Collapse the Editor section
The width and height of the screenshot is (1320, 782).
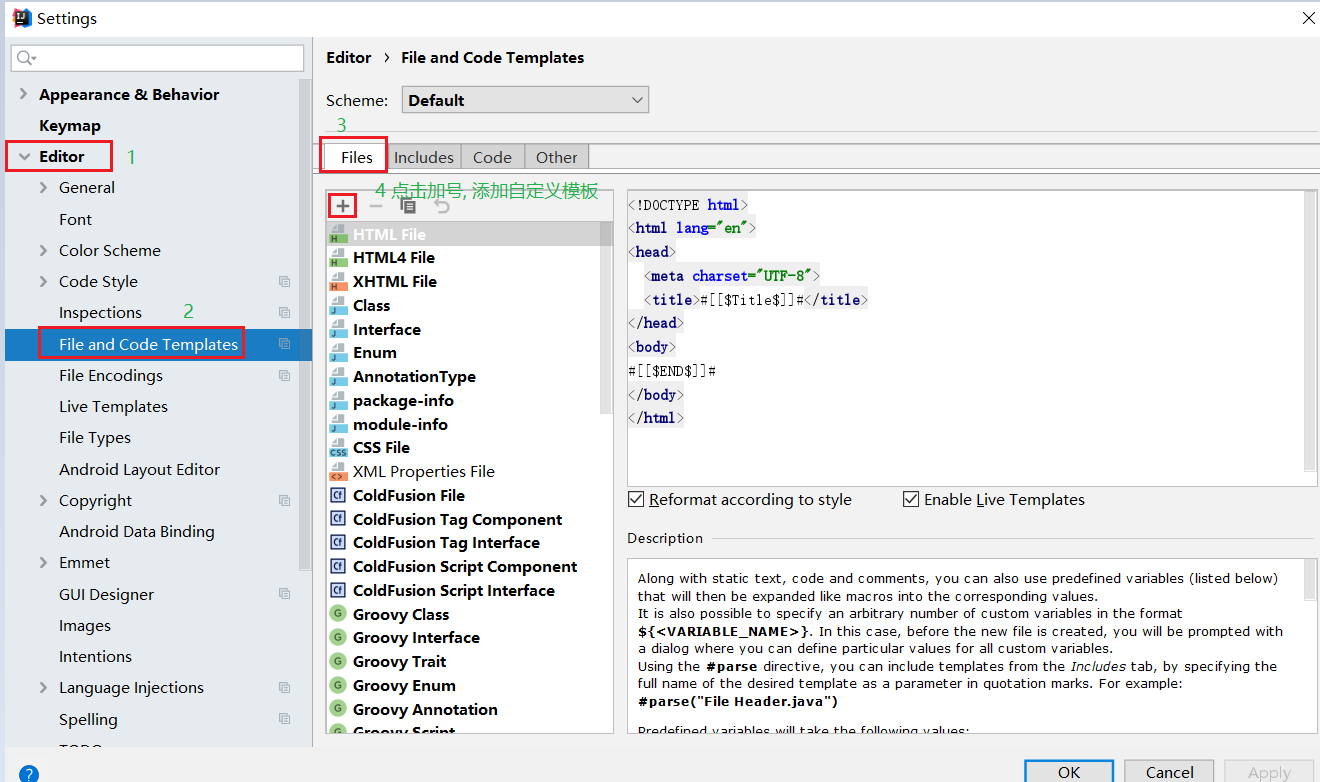(x=23, y=157)
